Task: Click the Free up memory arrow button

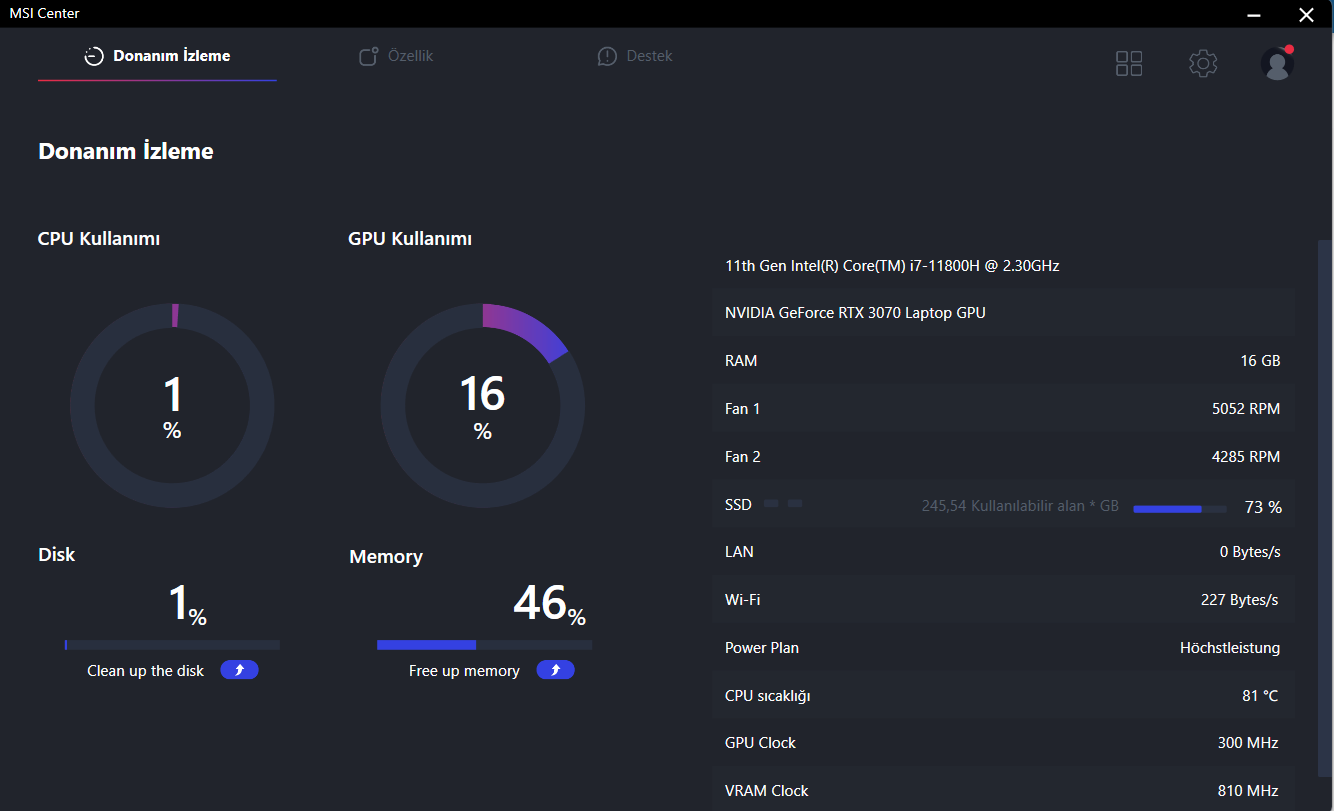Action: point(555,670)
